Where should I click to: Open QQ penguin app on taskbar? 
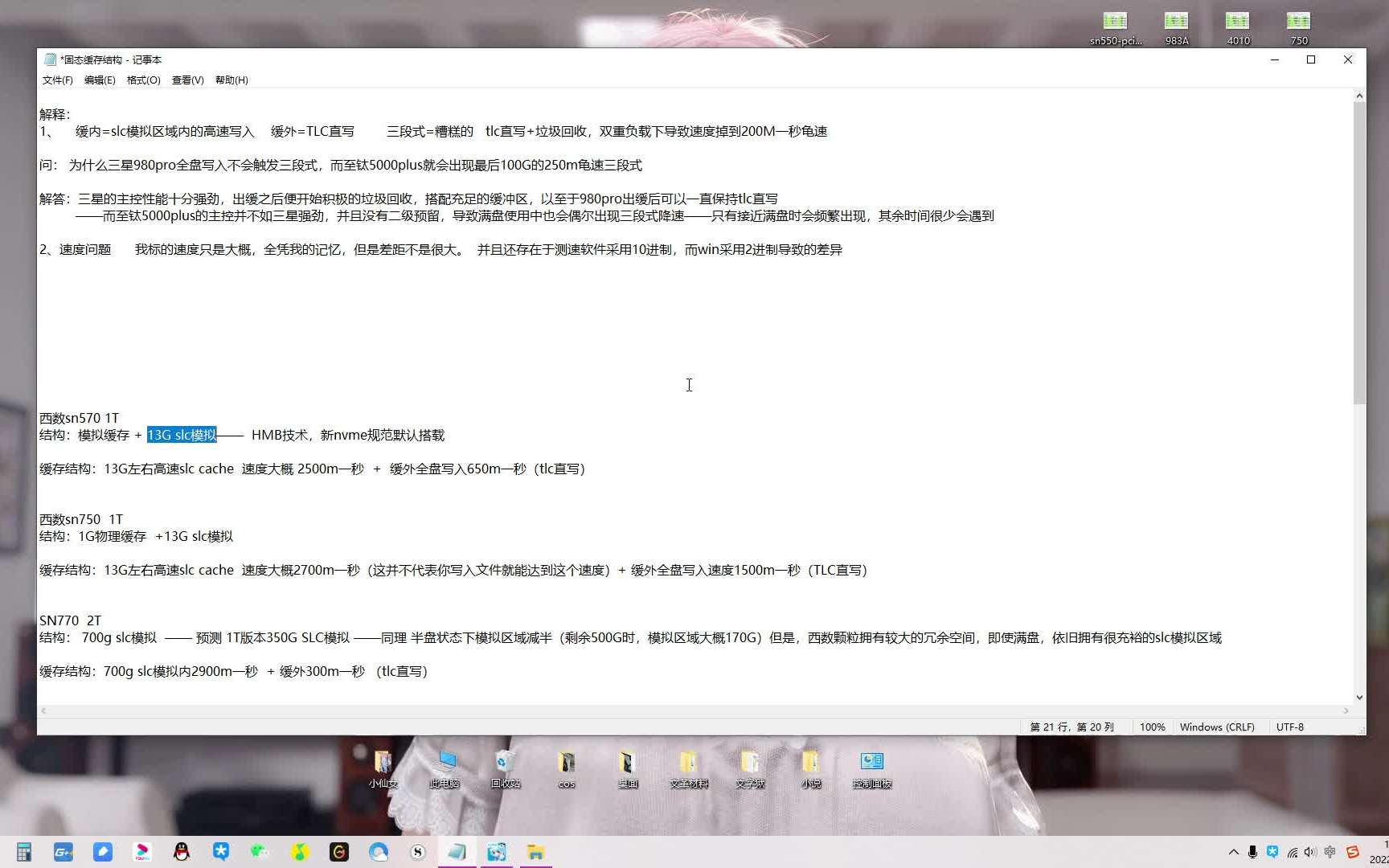(x=182, y=852)
